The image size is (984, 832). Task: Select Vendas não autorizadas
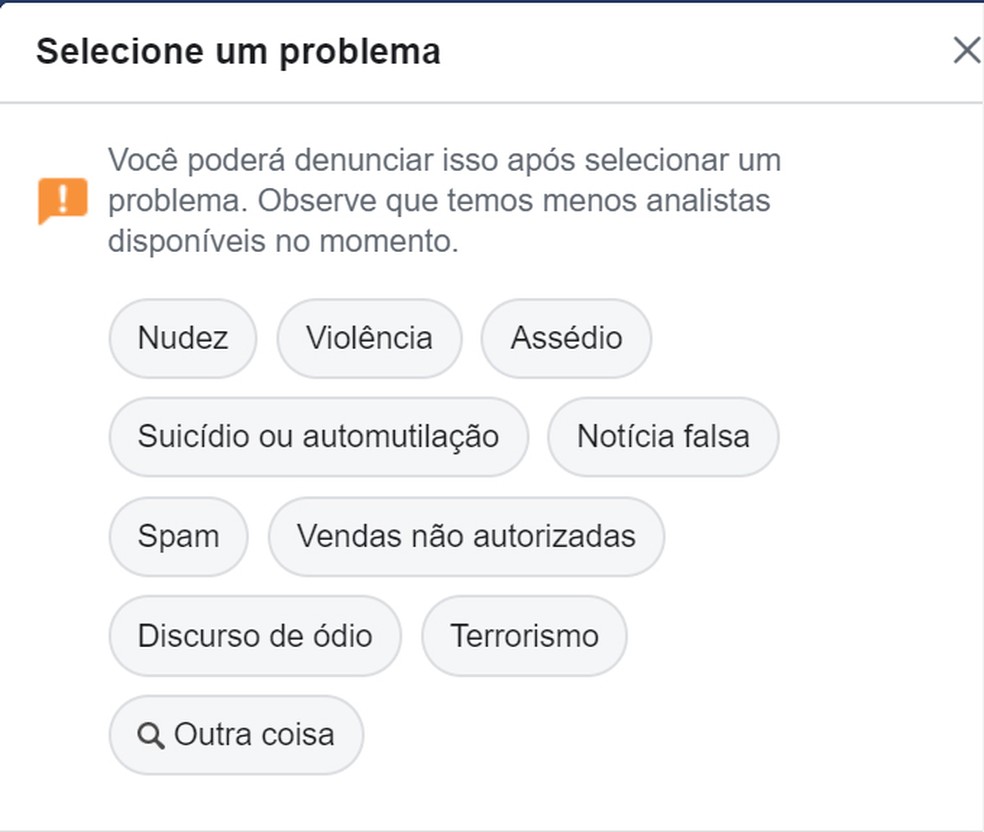coord(466,536)
